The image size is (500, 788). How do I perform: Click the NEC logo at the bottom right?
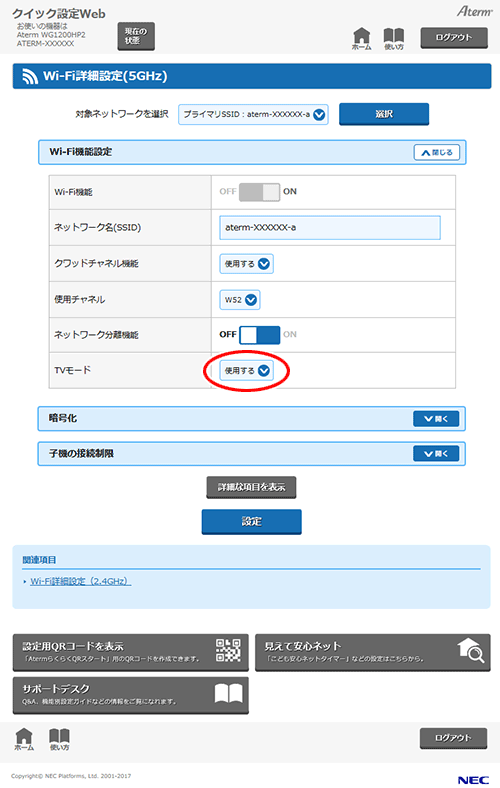click(x=473, y=779)
